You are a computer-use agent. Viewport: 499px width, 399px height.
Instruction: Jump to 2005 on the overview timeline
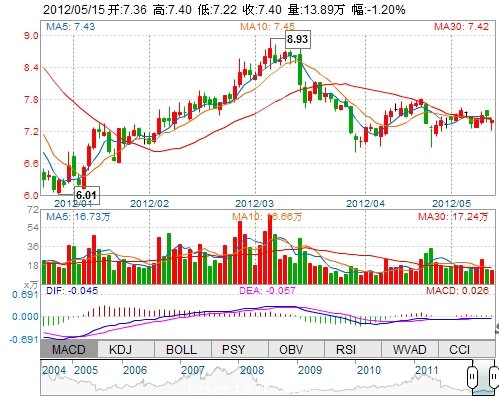point(86,370)
